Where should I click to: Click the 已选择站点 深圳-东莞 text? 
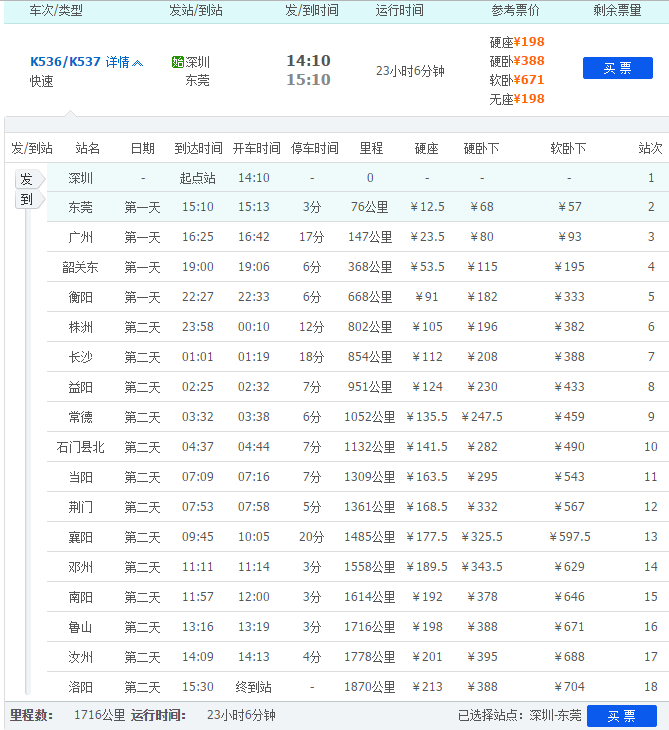coord(520,715)
